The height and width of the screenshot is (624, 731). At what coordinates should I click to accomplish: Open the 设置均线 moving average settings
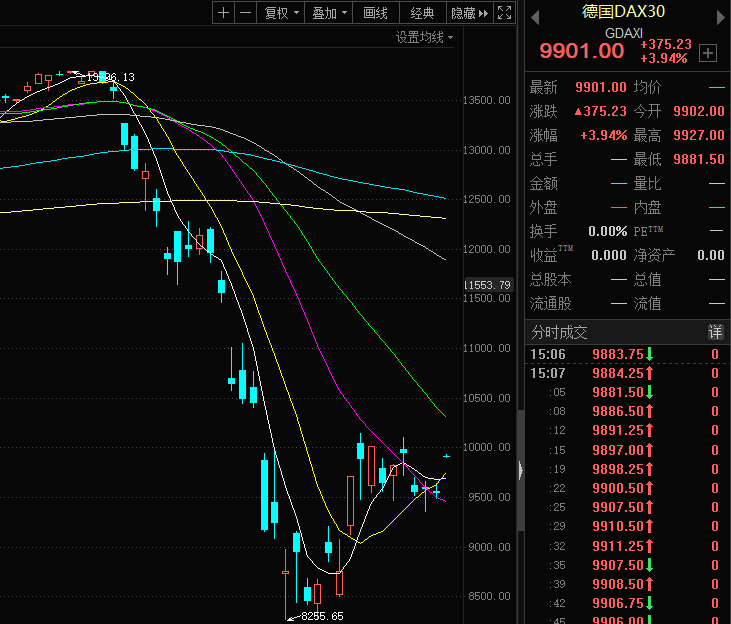click(423, 37)
